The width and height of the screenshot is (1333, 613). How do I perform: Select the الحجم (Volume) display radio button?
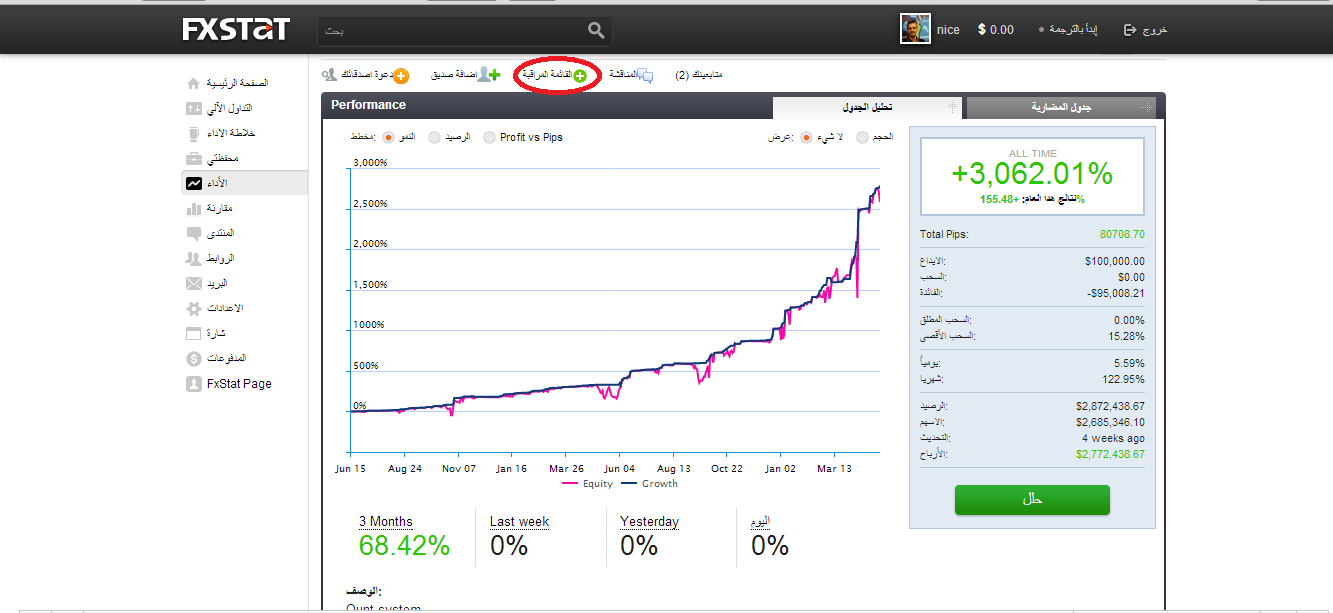pos(862,137)
